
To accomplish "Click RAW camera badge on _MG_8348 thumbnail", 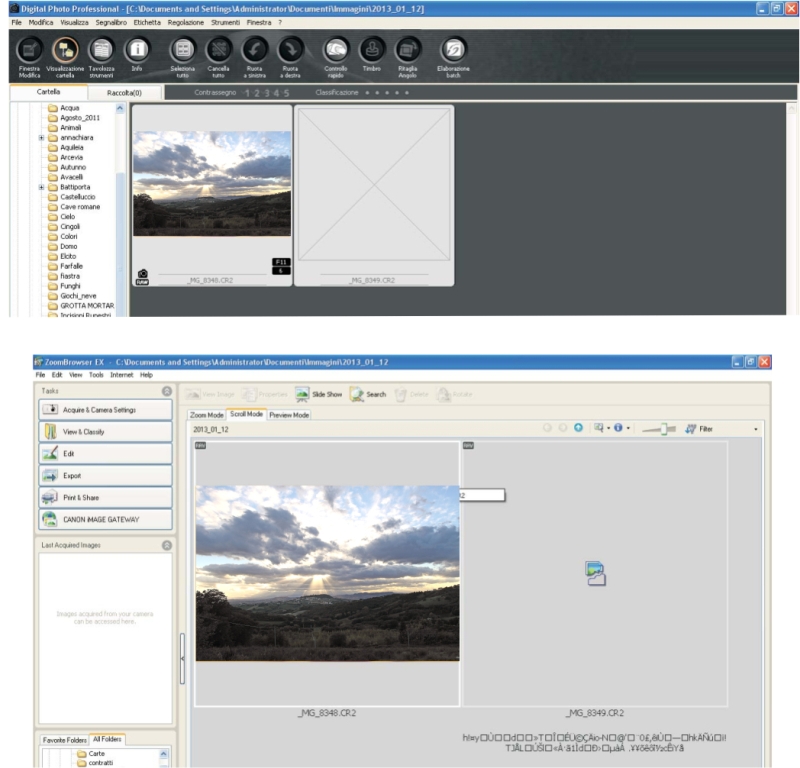I will coord(142,277).
